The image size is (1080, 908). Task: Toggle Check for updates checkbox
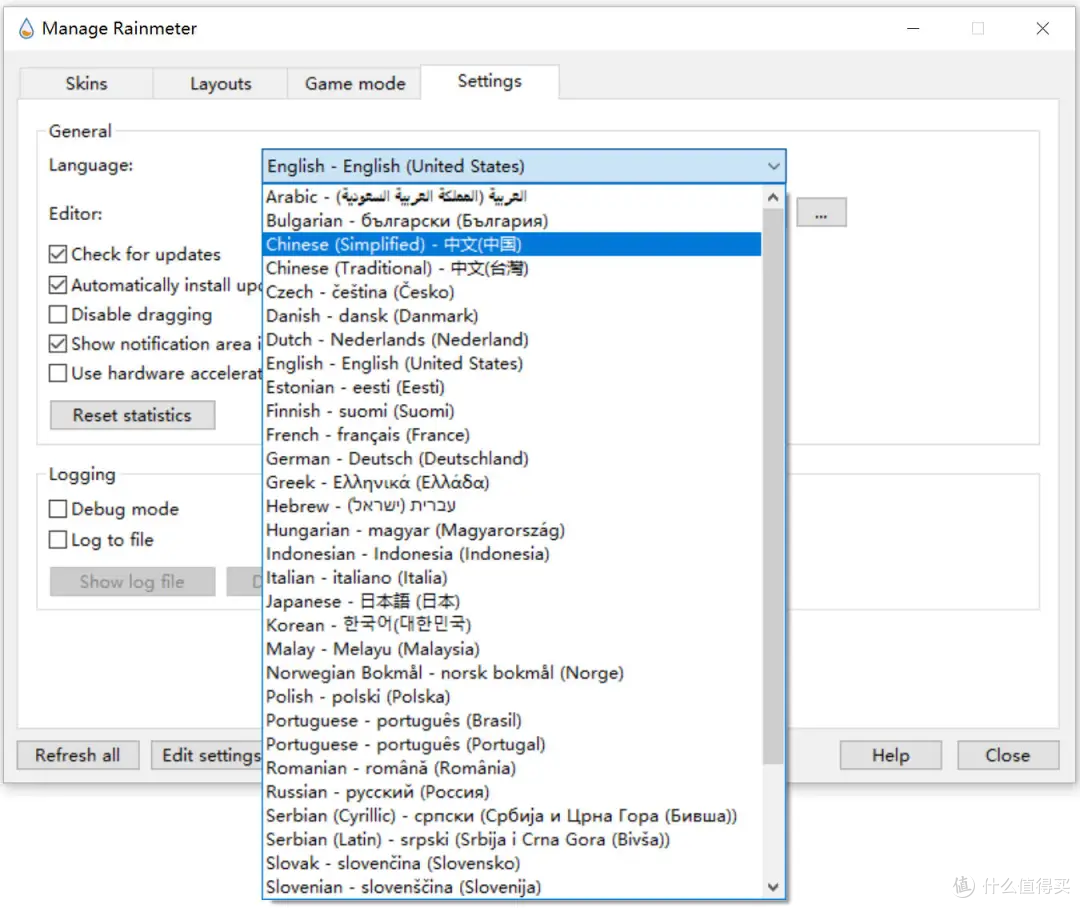(58, 254)
